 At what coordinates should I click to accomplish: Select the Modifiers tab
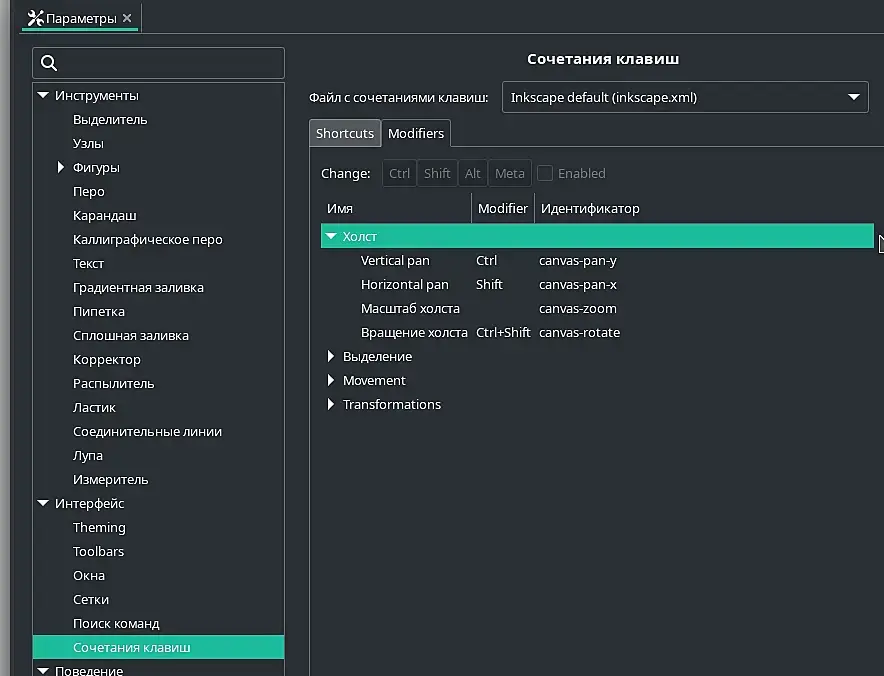pyautogui.click(x=416, y=133)
